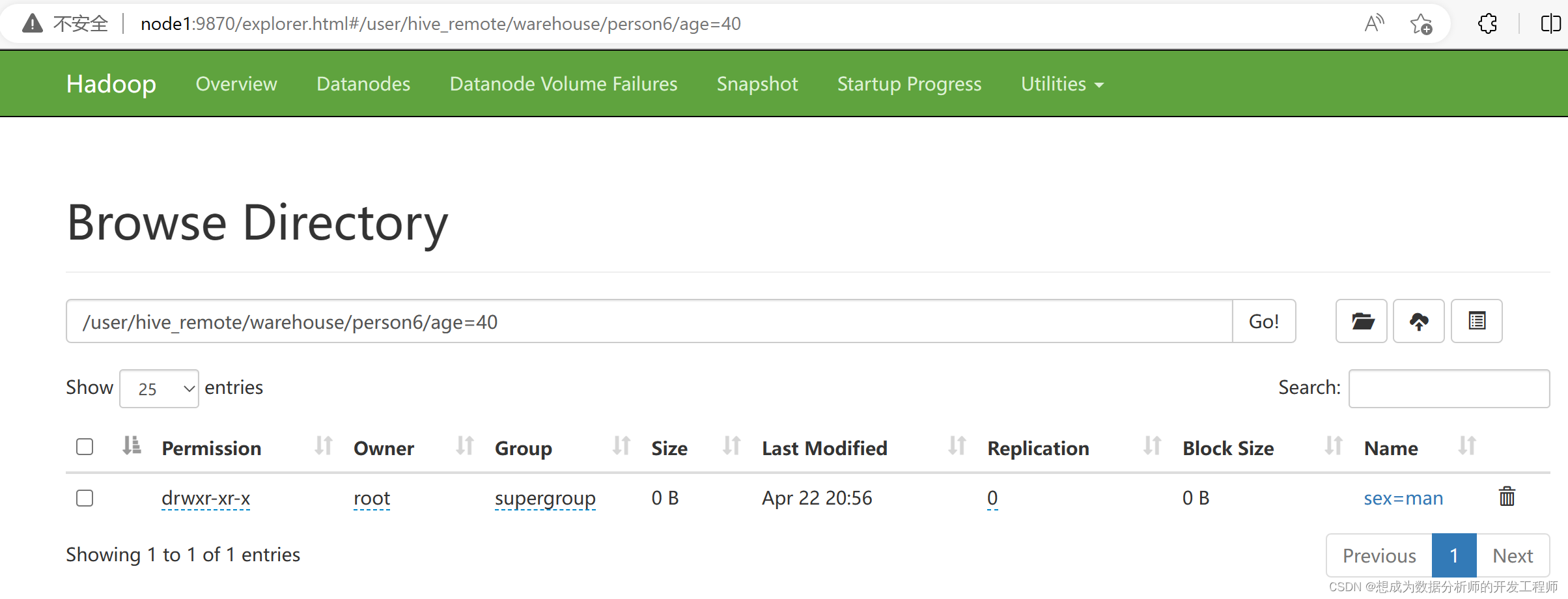Go to the Overview tab

[x=236, y=84]
